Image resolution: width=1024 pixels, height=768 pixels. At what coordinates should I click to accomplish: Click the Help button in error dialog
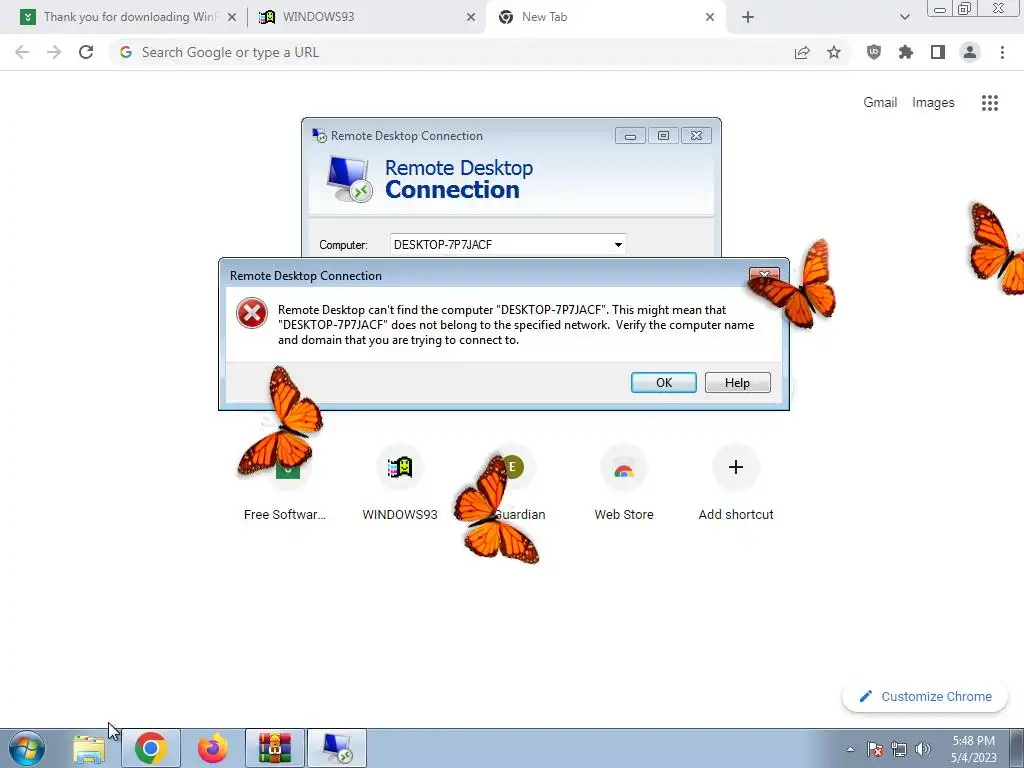point(737,383)
